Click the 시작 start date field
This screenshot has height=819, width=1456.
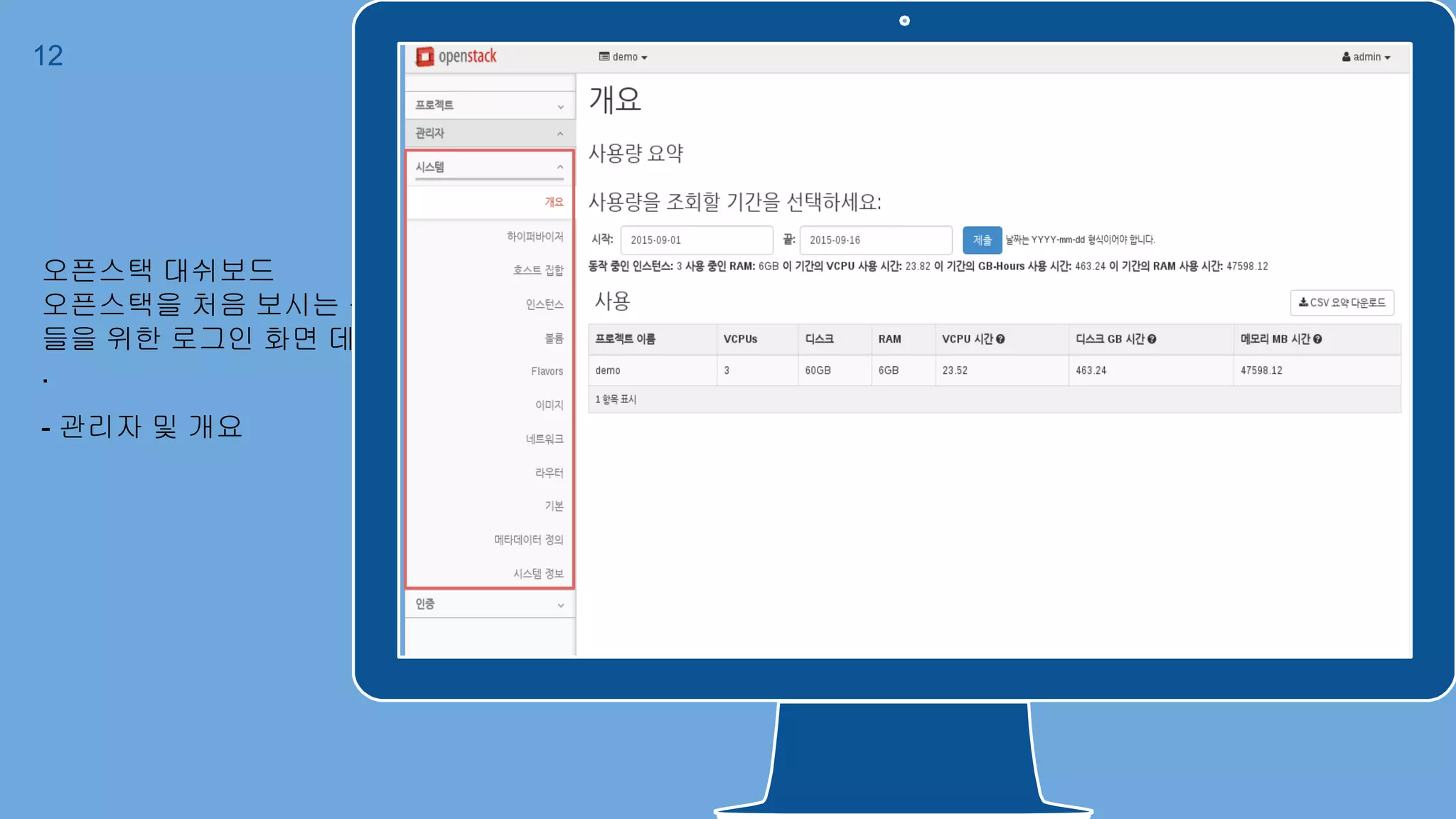(x=696, y=240)
